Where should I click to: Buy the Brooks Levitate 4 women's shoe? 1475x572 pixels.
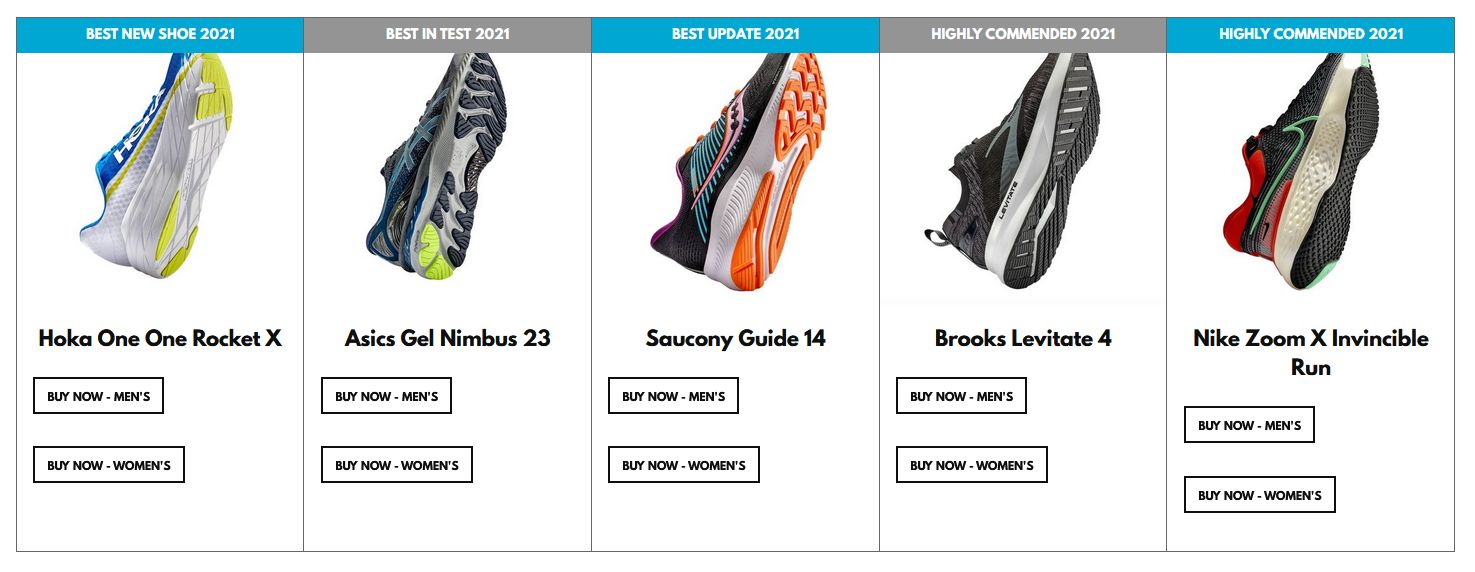click(x=972, y=465)
